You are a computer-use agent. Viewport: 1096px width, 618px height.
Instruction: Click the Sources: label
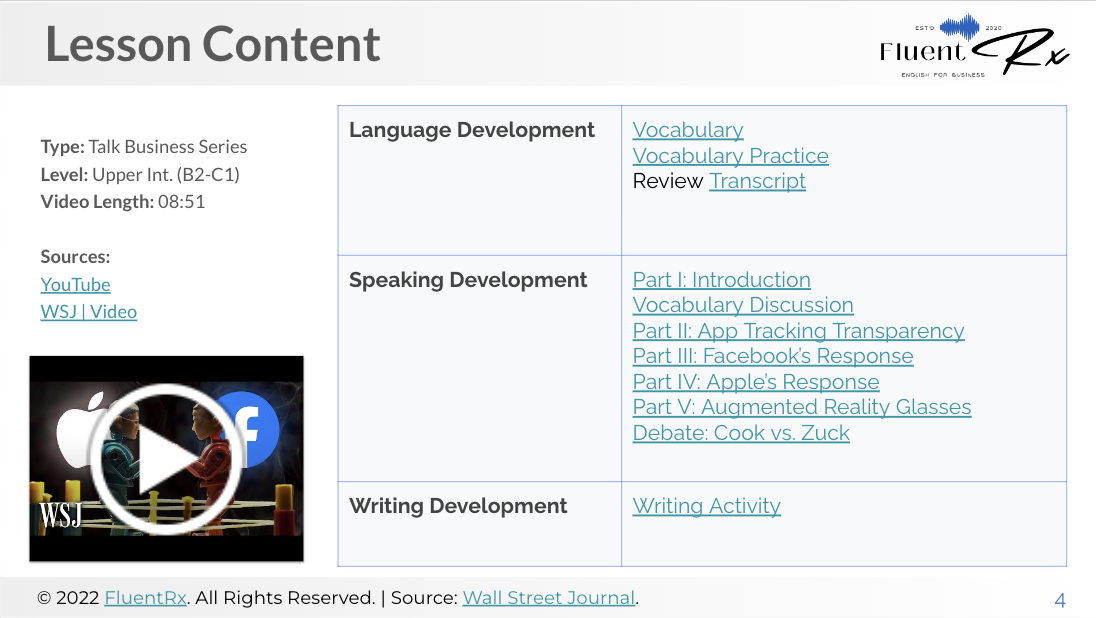point(75,257)
